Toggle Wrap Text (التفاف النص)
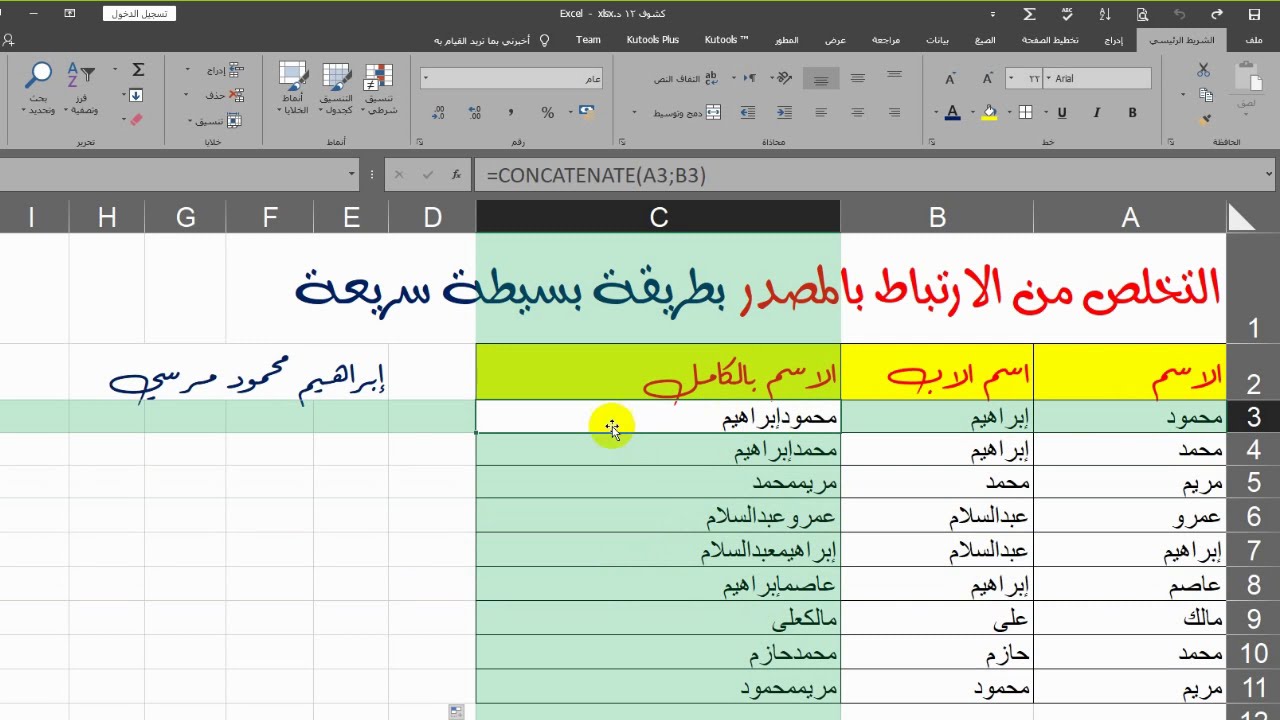Screen dimensions: 1280x720 (x=686, y=78)
